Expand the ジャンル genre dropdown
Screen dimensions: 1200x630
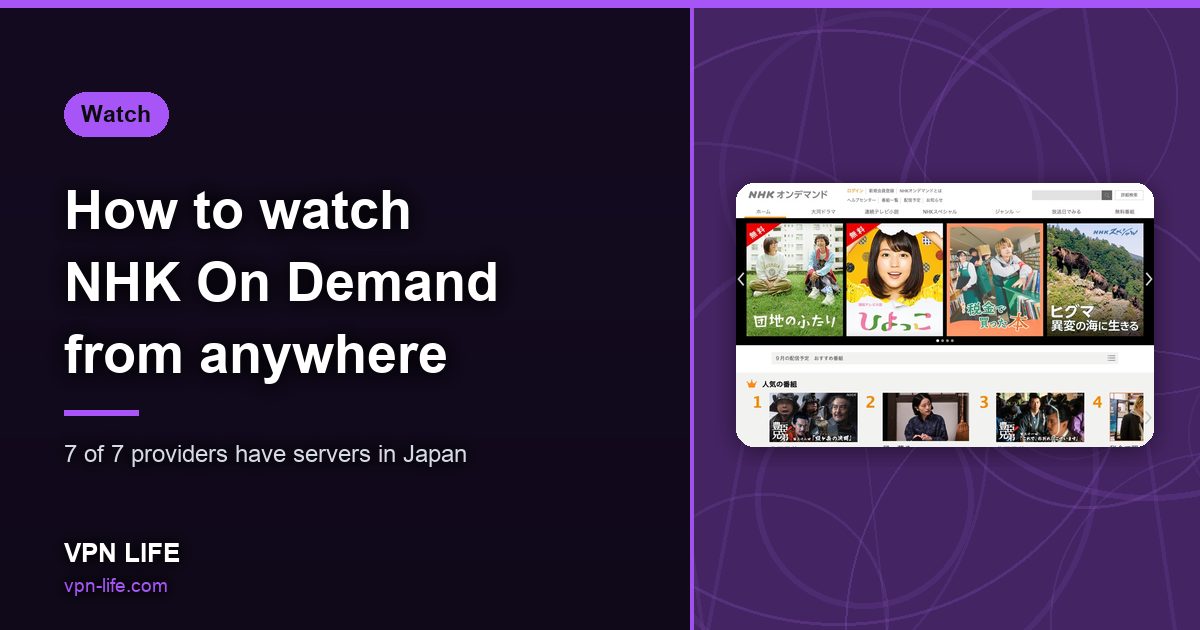1007,212
